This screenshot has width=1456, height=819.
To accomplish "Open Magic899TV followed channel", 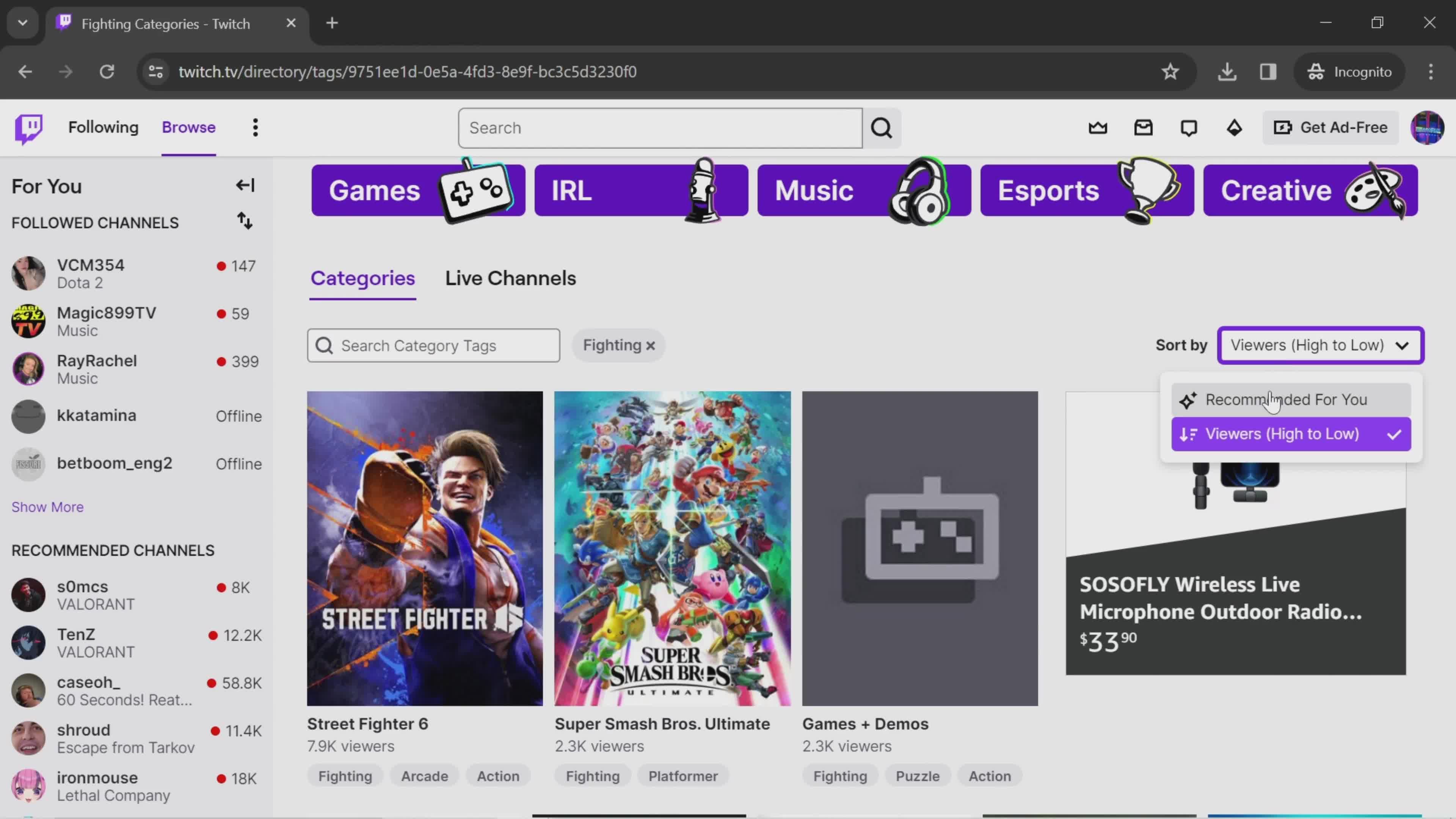I will pos(136,321).
